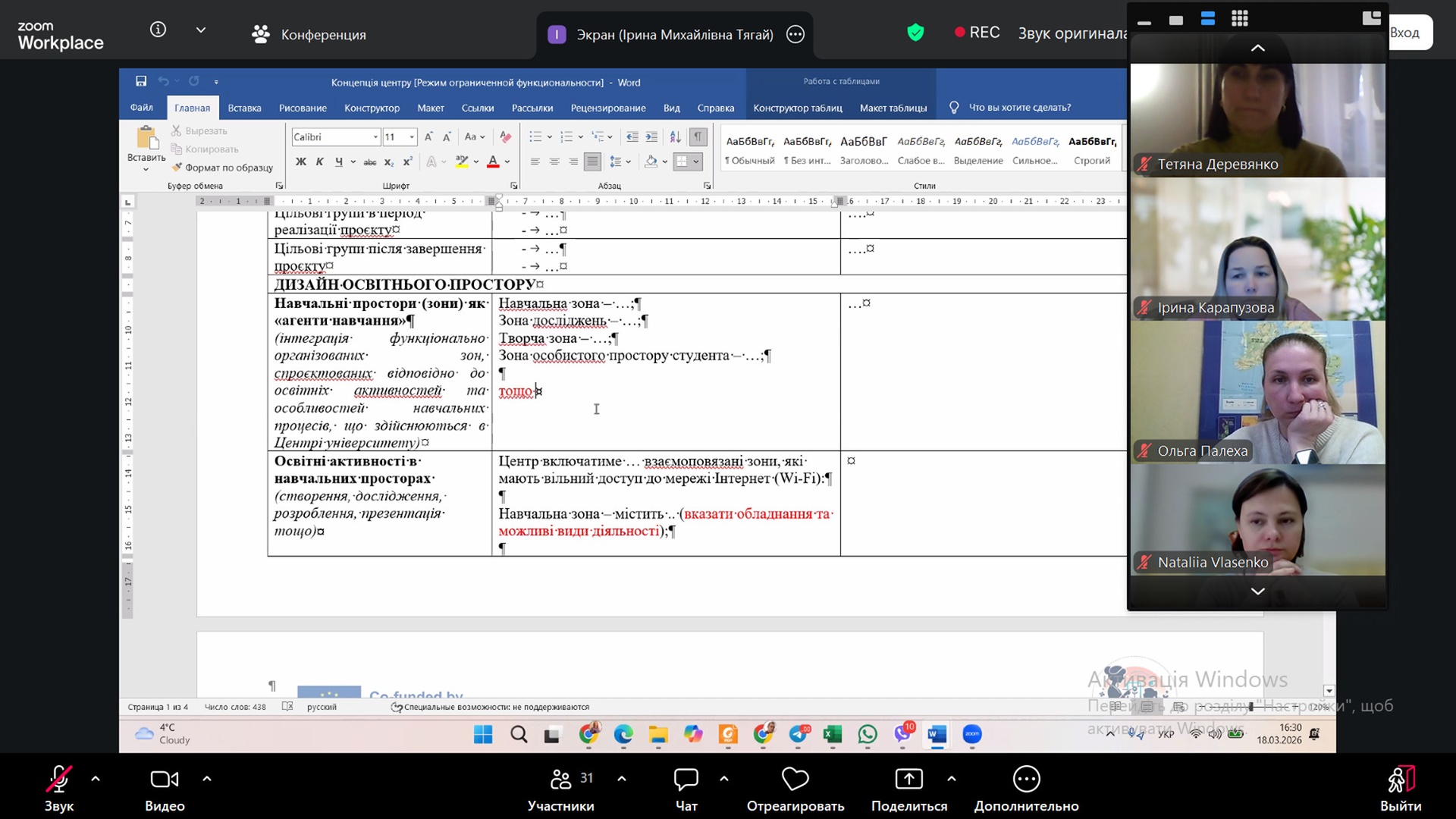This screenshot has height=819, width=1456.
Task: Start camera with the Видео button
Action: 165,780
